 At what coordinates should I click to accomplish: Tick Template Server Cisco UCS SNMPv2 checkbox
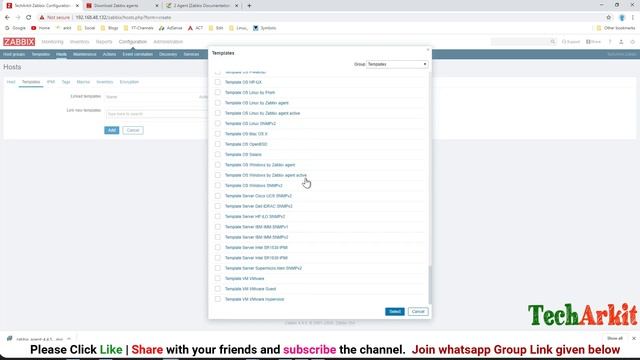pos(218,196)
